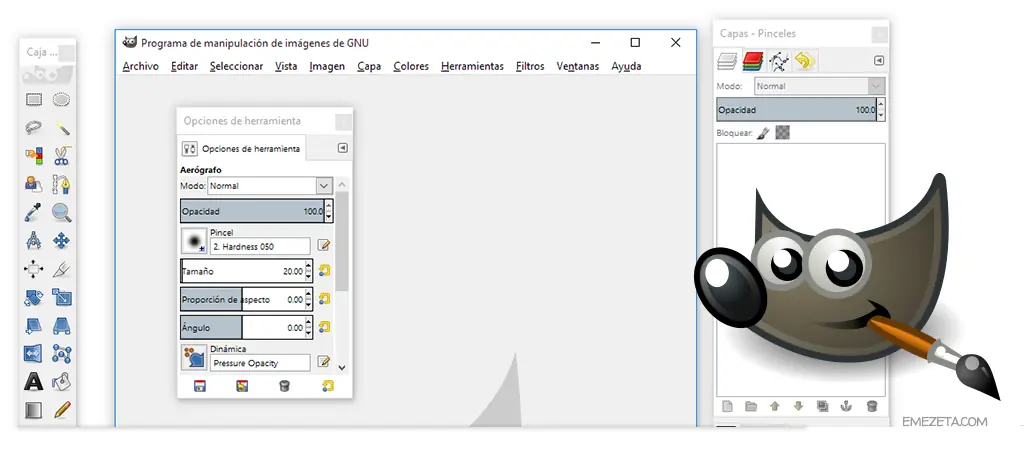The height and width of the screenshot is (450, 1024).
Task: Activate the Rotate tool
Action: [x=33, y=298]
